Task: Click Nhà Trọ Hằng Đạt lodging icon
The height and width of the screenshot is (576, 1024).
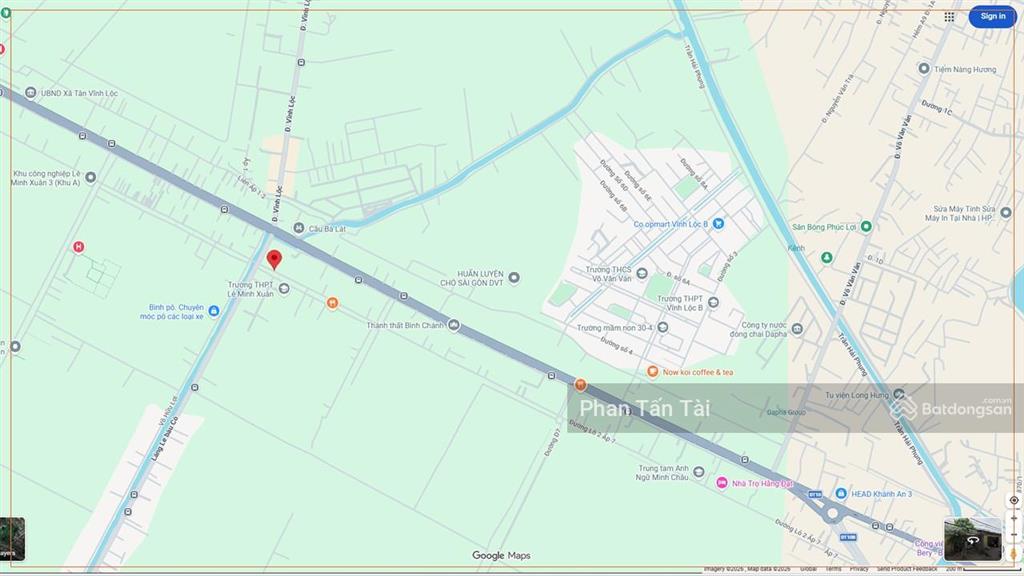Action: (x=721, y=483)
